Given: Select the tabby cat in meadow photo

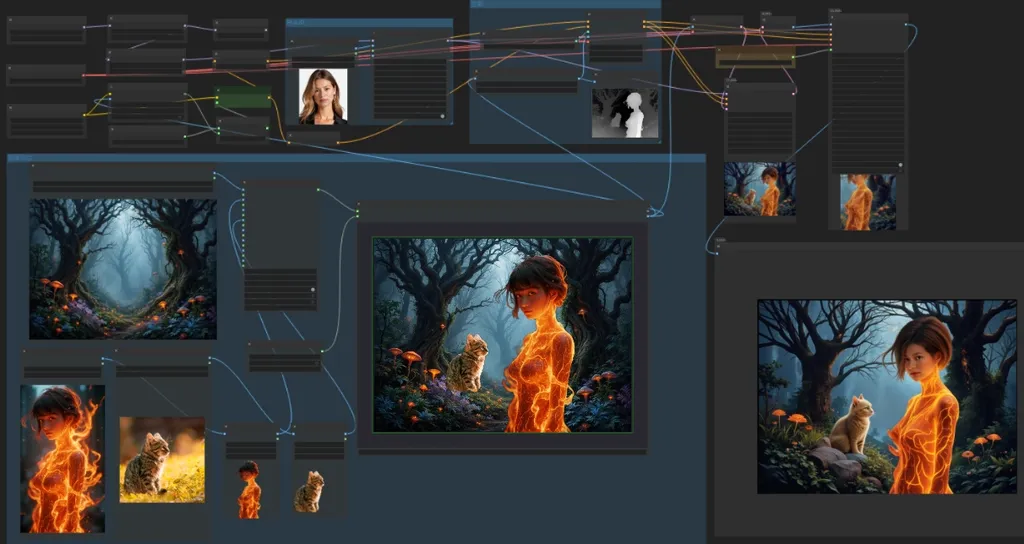Looking at the screenshot, I should click(162, 460).
